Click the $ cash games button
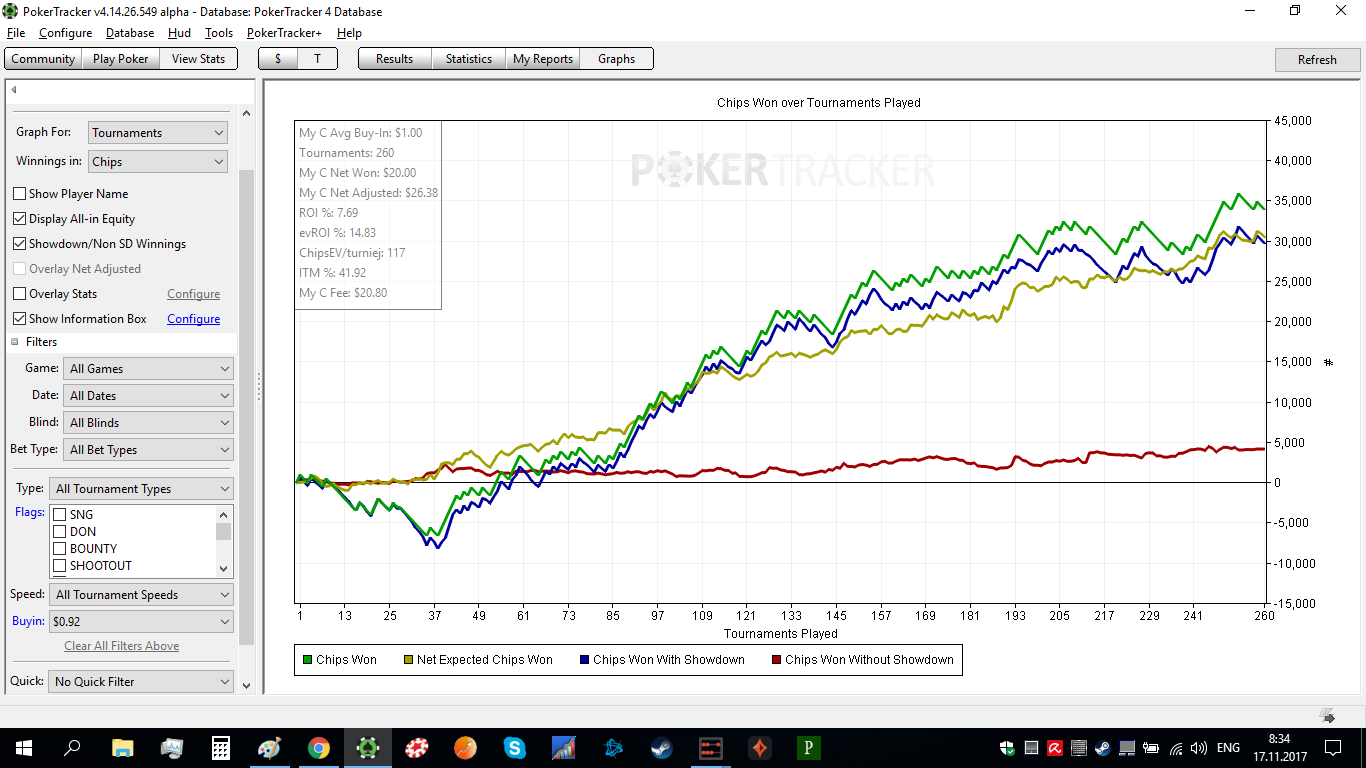The image size is (1366, 768). click(278, 59)
